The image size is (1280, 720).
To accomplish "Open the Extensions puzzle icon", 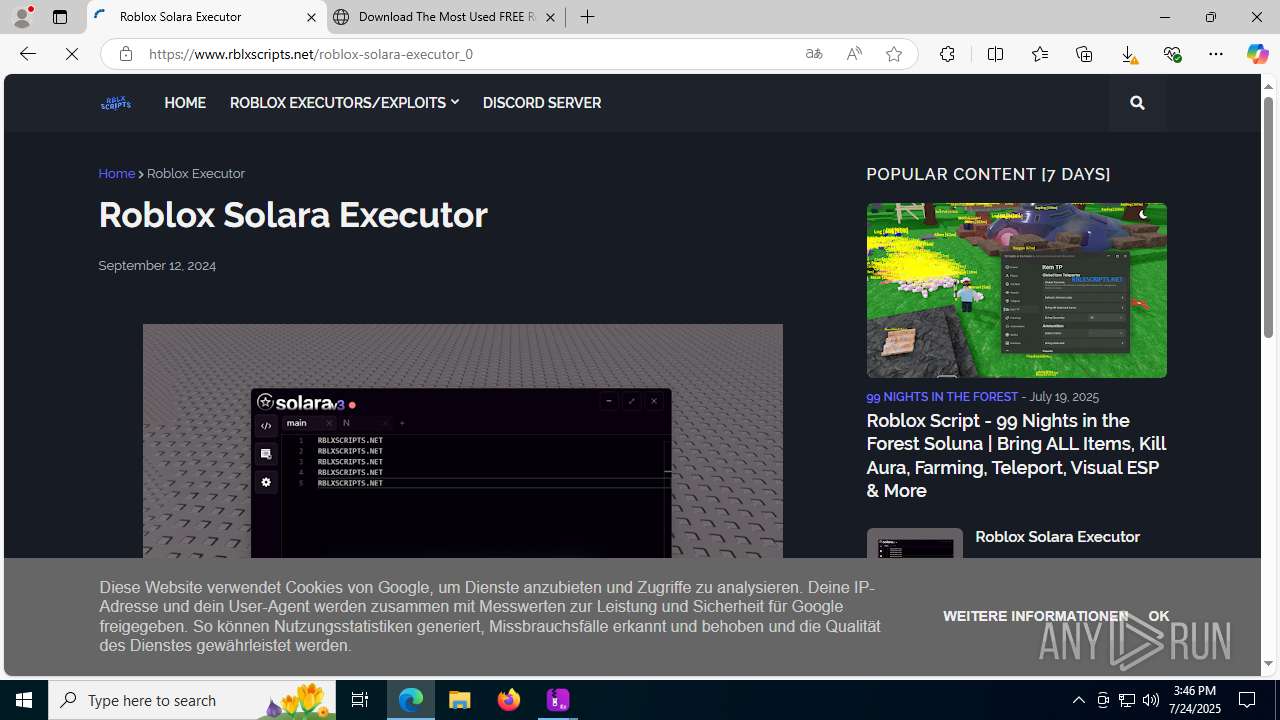I will (947, 54).
